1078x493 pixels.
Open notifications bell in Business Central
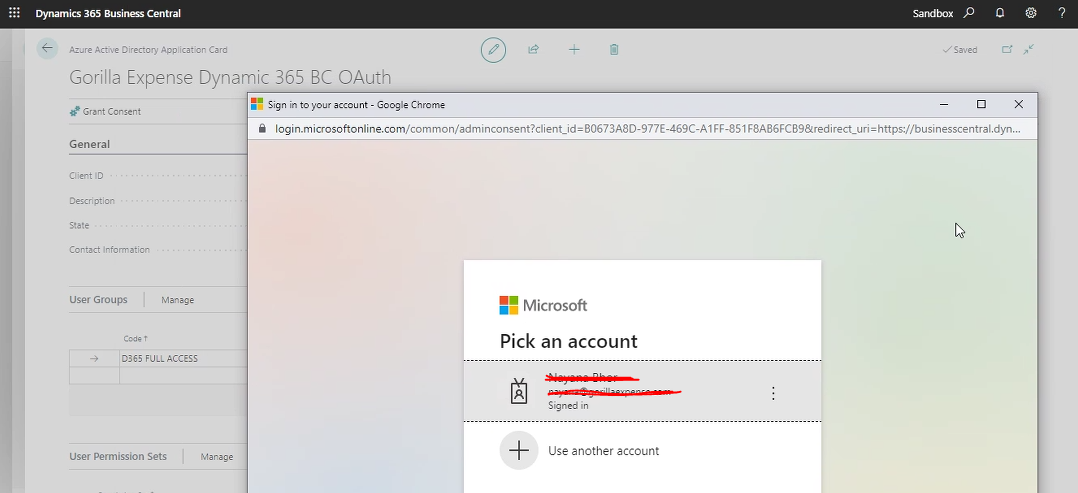1000,13
